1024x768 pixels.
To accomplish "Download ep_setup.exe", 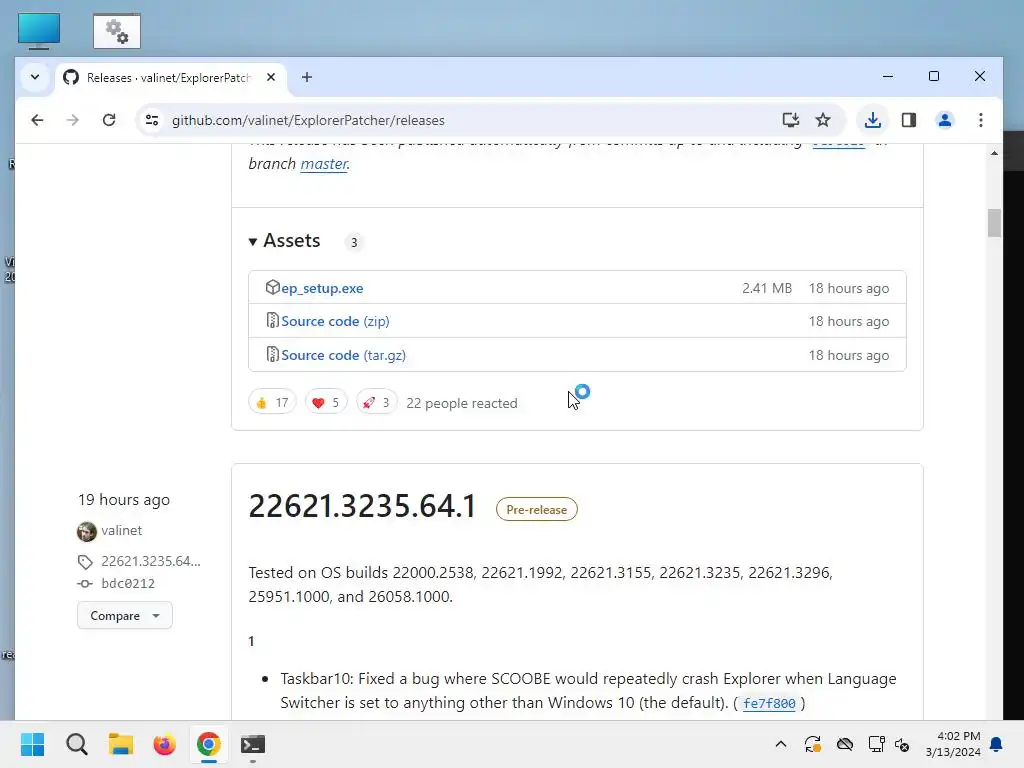I will 322,288.
